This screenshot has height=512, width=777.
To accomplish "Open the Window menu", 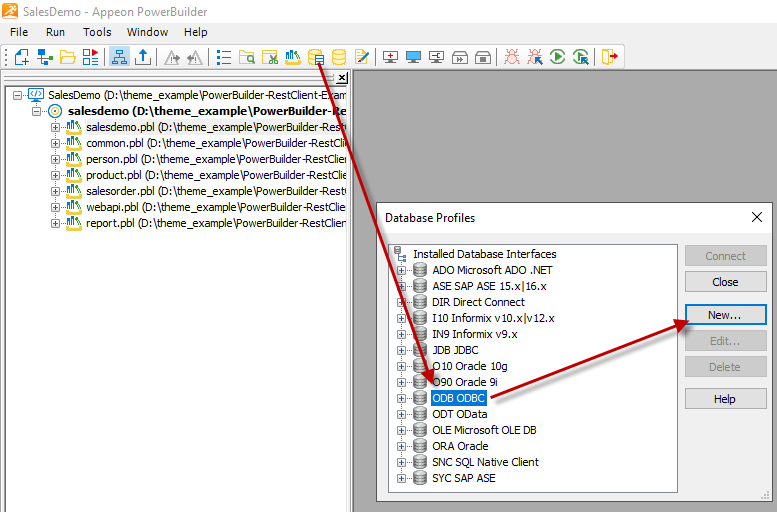I will (147, 32).
